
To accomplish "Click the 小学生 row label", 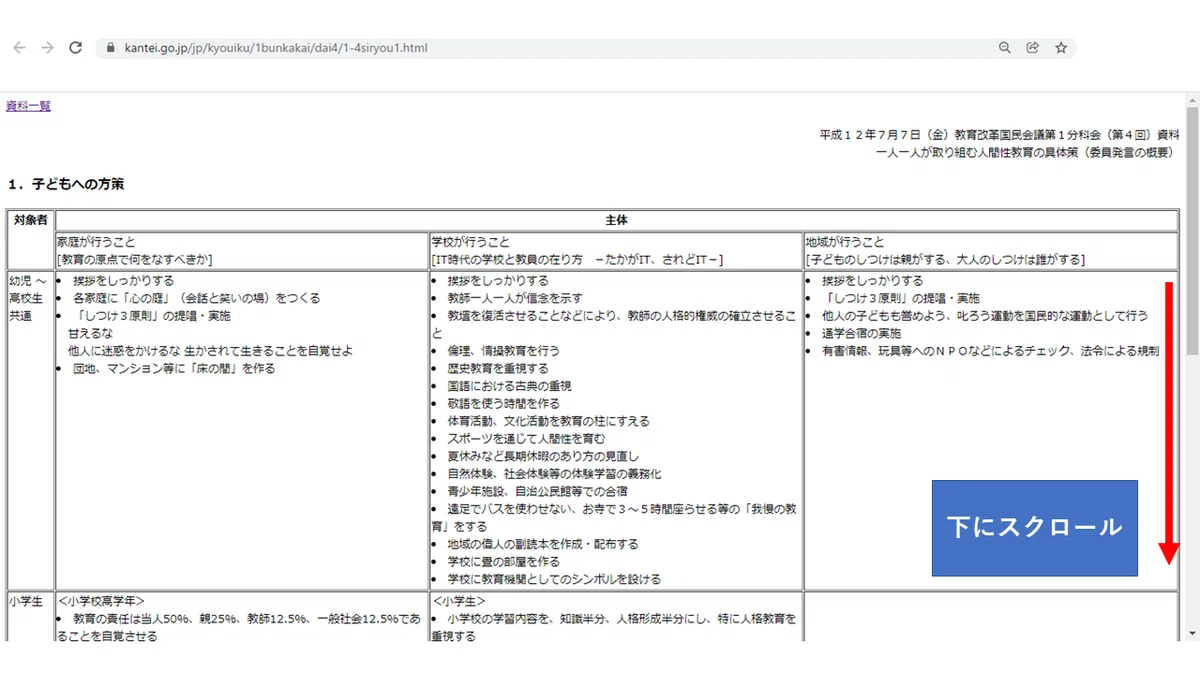I will pos(25,601).
